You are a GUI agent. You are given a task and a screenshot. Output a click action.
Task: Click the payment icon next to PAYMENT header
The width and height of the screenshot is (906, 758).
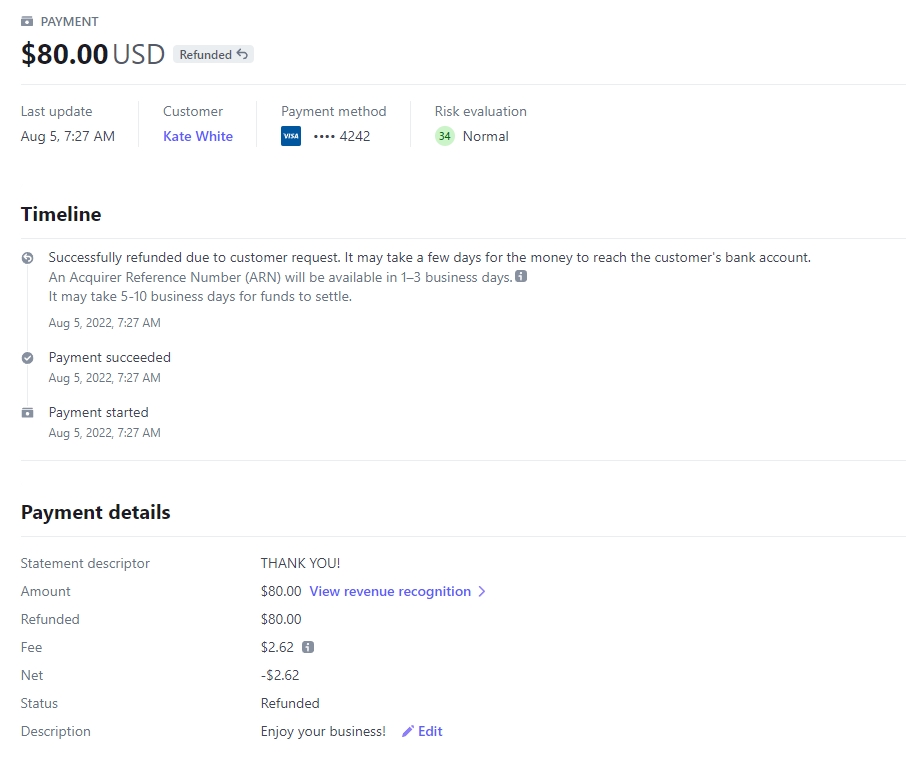[27, 21]
